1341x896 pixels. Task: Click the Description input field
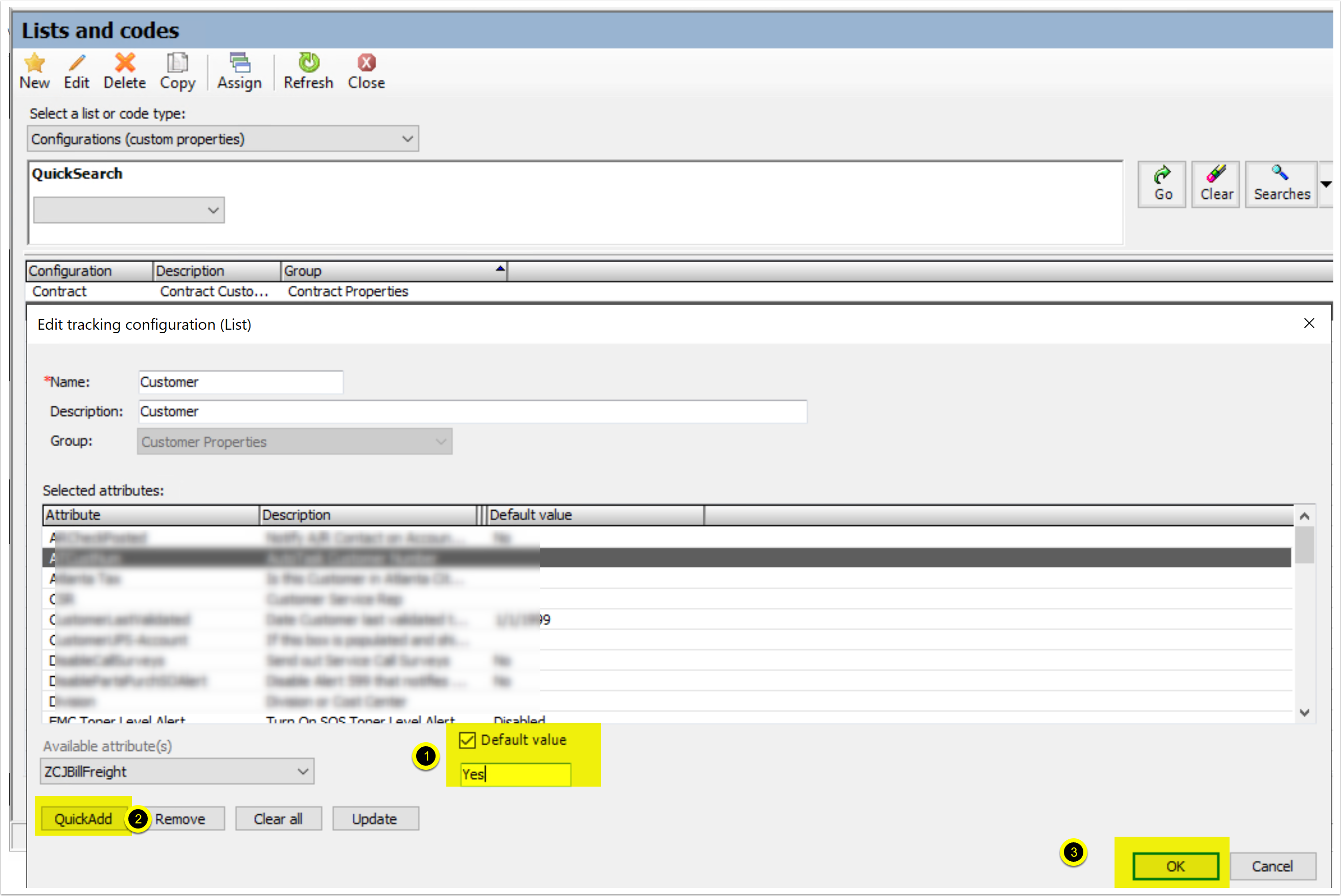point(473,411)
